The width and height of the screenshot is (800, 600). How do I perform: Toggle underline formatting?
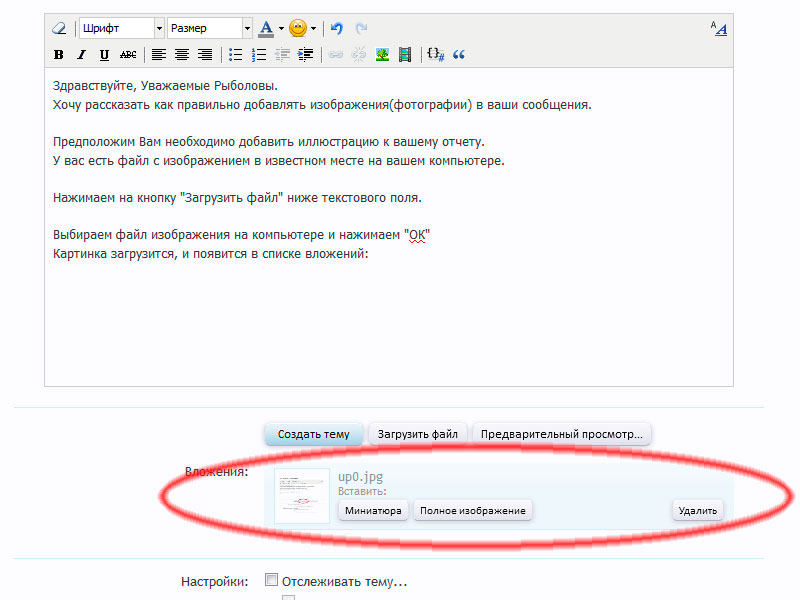pyautogui.click(x=104, y=55)
